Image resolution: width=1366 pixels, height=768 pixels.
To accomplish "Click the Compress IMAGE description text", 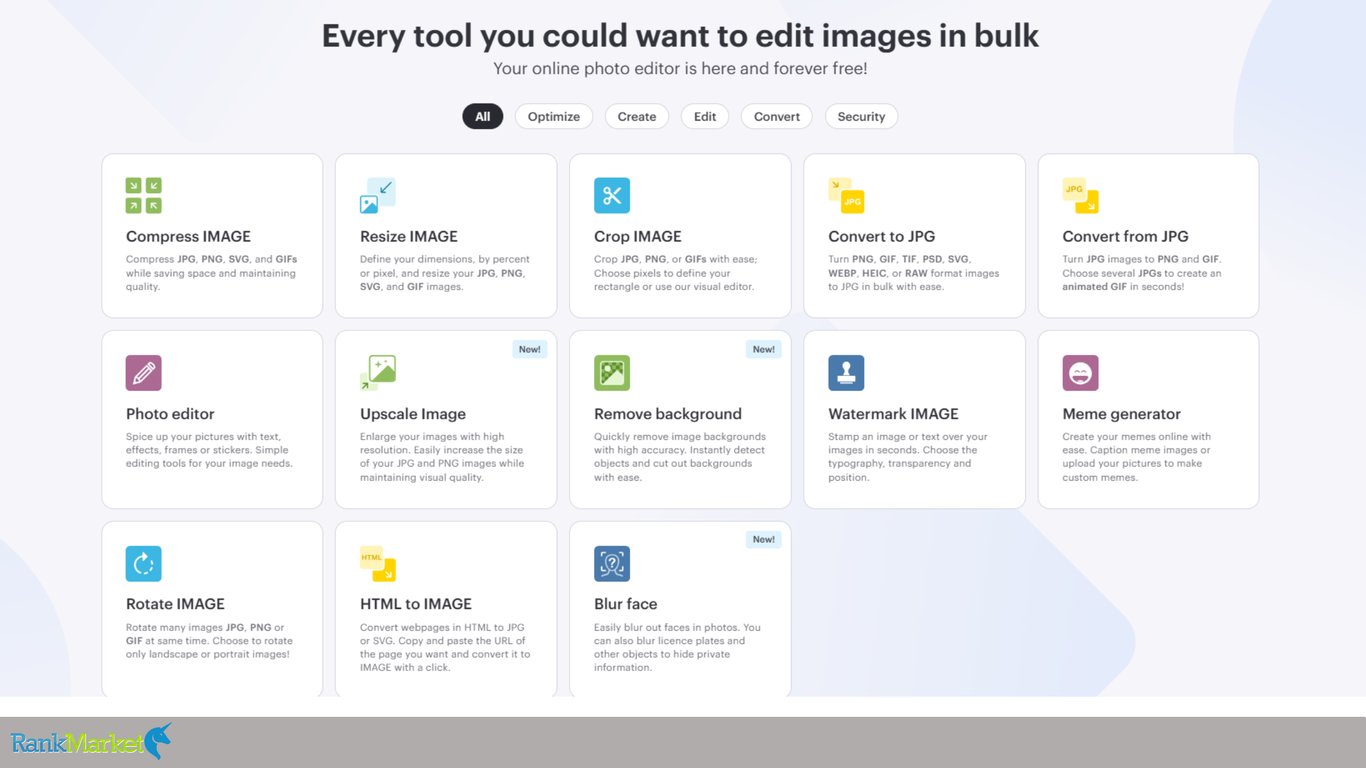I will (x=211, y=273).
